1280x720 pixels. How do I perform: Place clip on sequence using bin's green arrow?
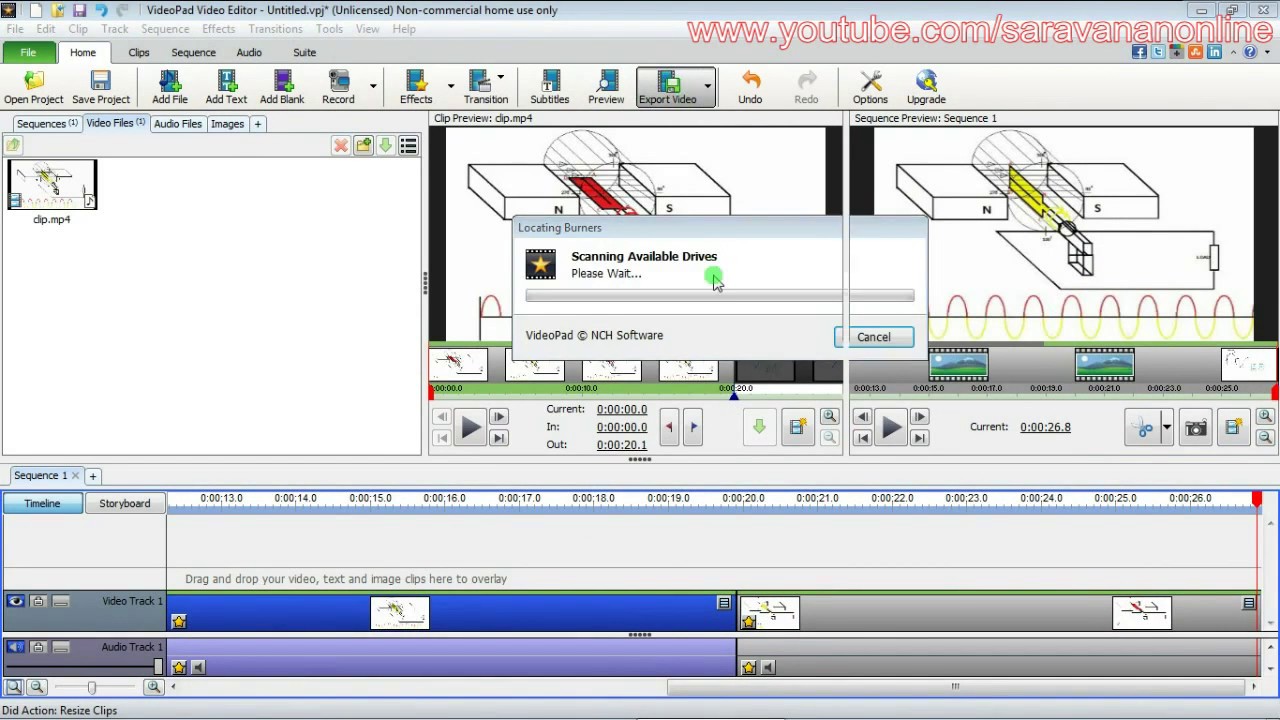tap(385, 146)
